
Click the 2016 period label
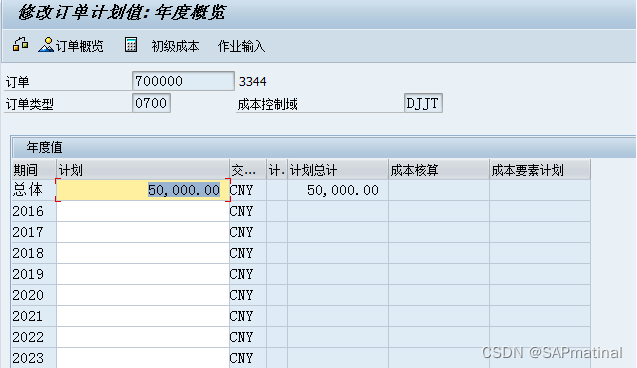[x=28, y=211]
